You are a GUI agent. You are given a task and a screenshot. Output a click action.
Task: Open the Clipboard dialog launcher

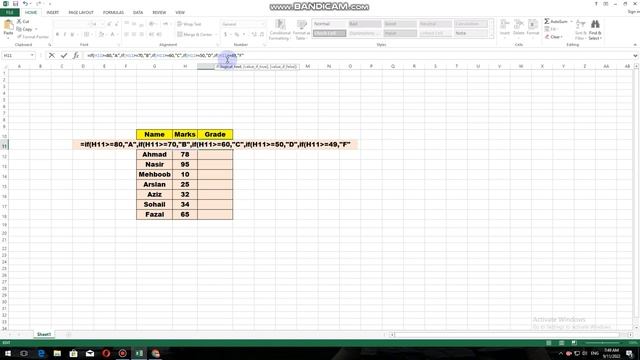pos(50,44)
